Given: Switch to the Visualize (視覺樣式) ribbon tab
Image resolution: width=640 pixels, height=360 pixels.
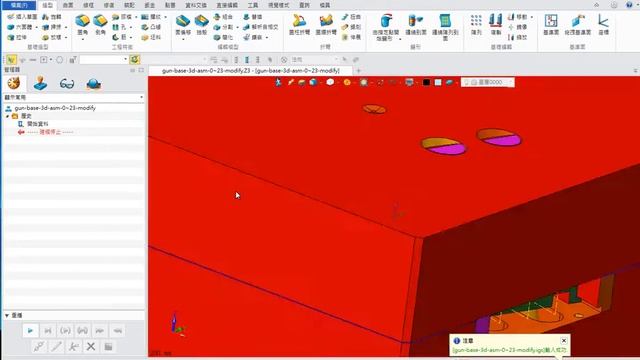Looking at the screenshot, I should tap(278, 5).
